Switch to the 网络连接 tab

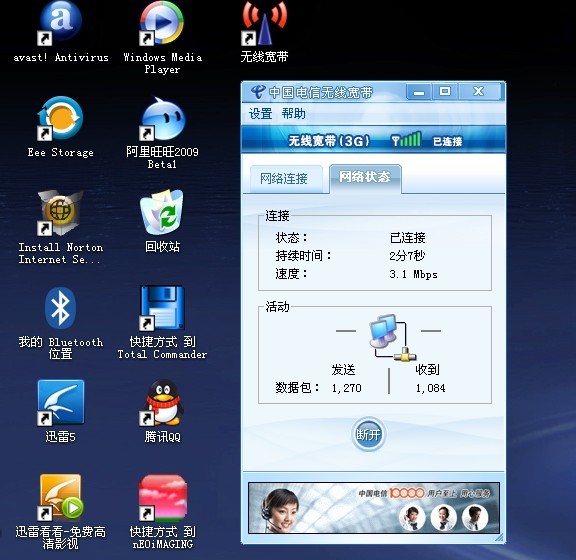click(286, 179)
